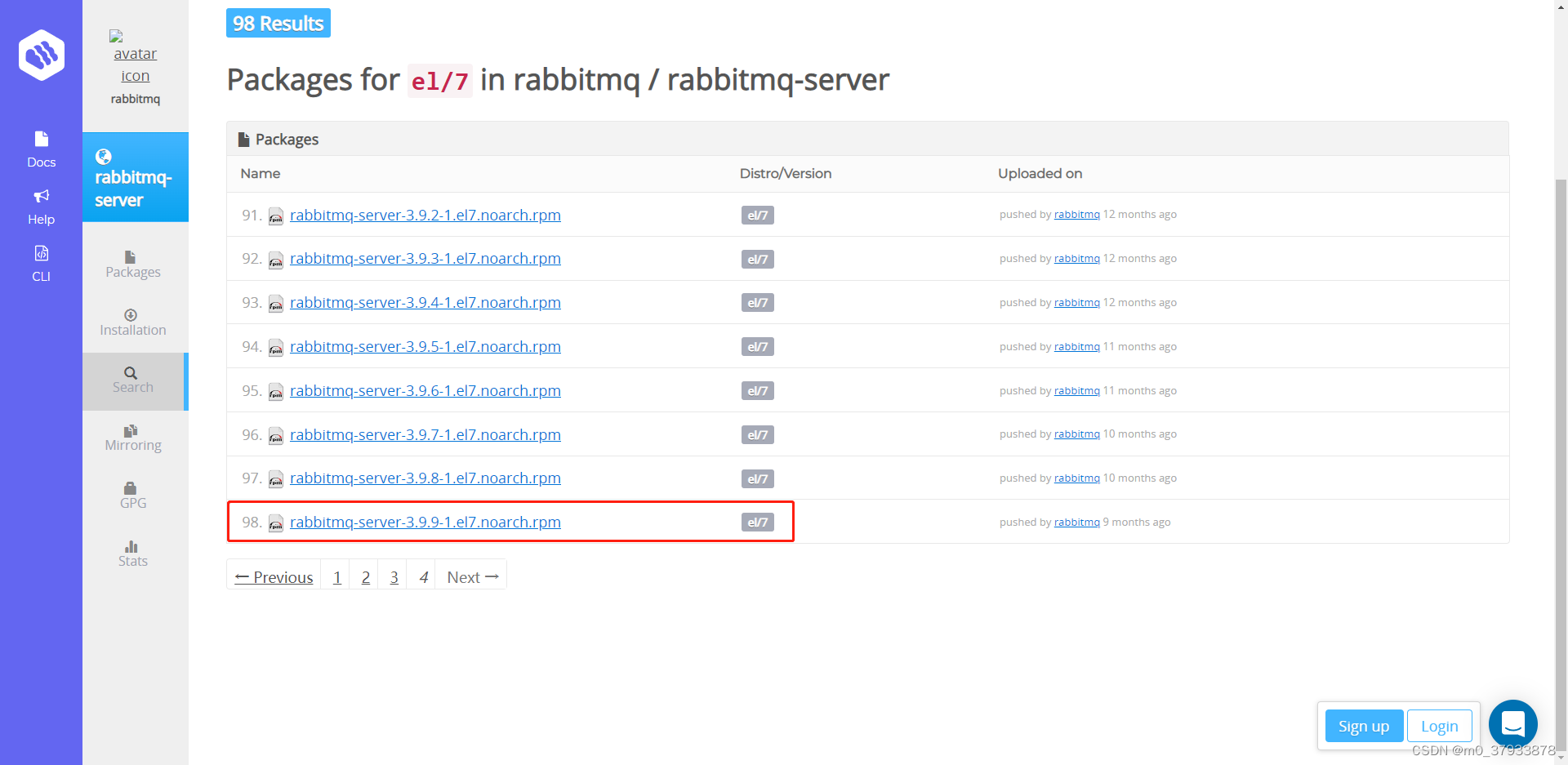Open rabbitmq-server-3.9.9-1.el7.noarch.rpm link
1568x765 pixels.
425,522
